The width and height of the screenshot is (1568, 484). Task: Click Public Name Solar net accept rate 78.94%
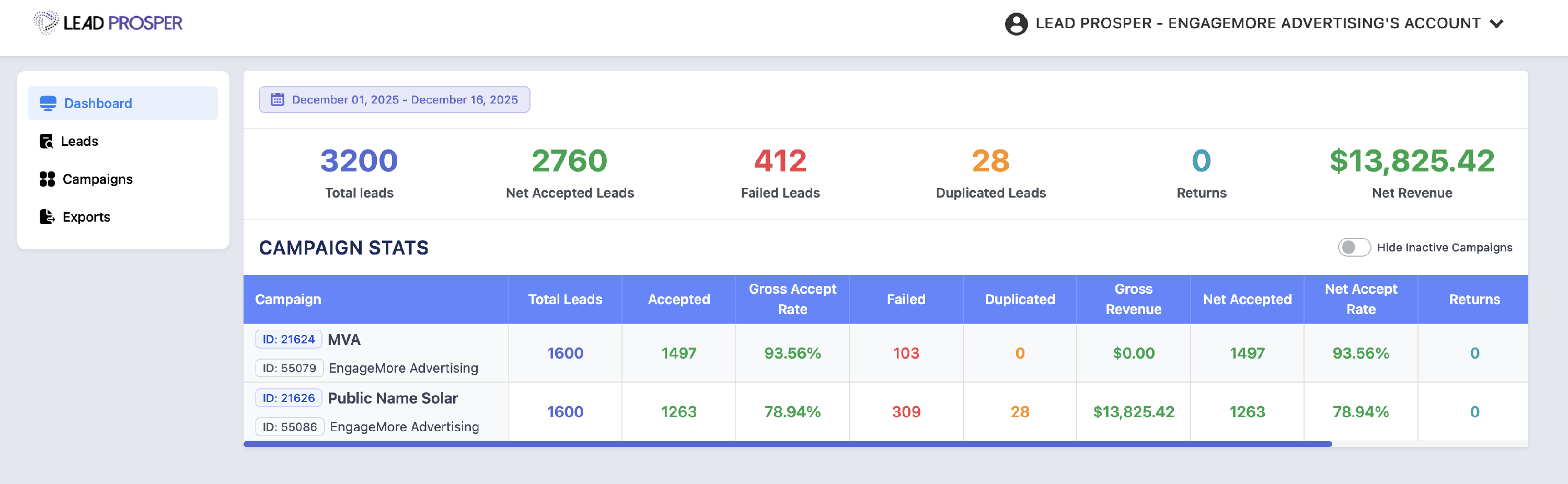coord(1361,411)
